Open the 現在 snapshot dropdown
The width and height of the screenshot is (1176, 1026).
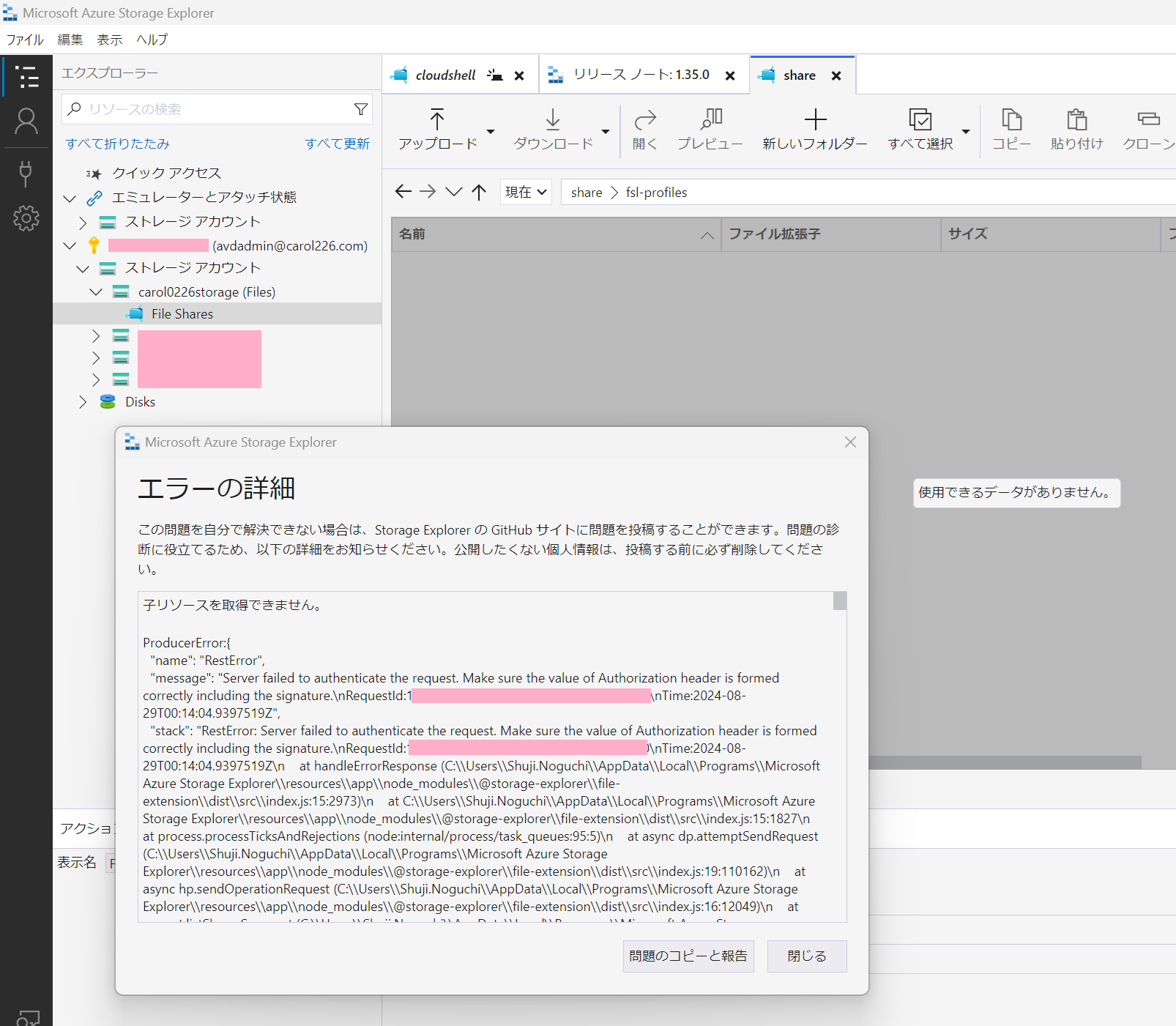[526, 192]
